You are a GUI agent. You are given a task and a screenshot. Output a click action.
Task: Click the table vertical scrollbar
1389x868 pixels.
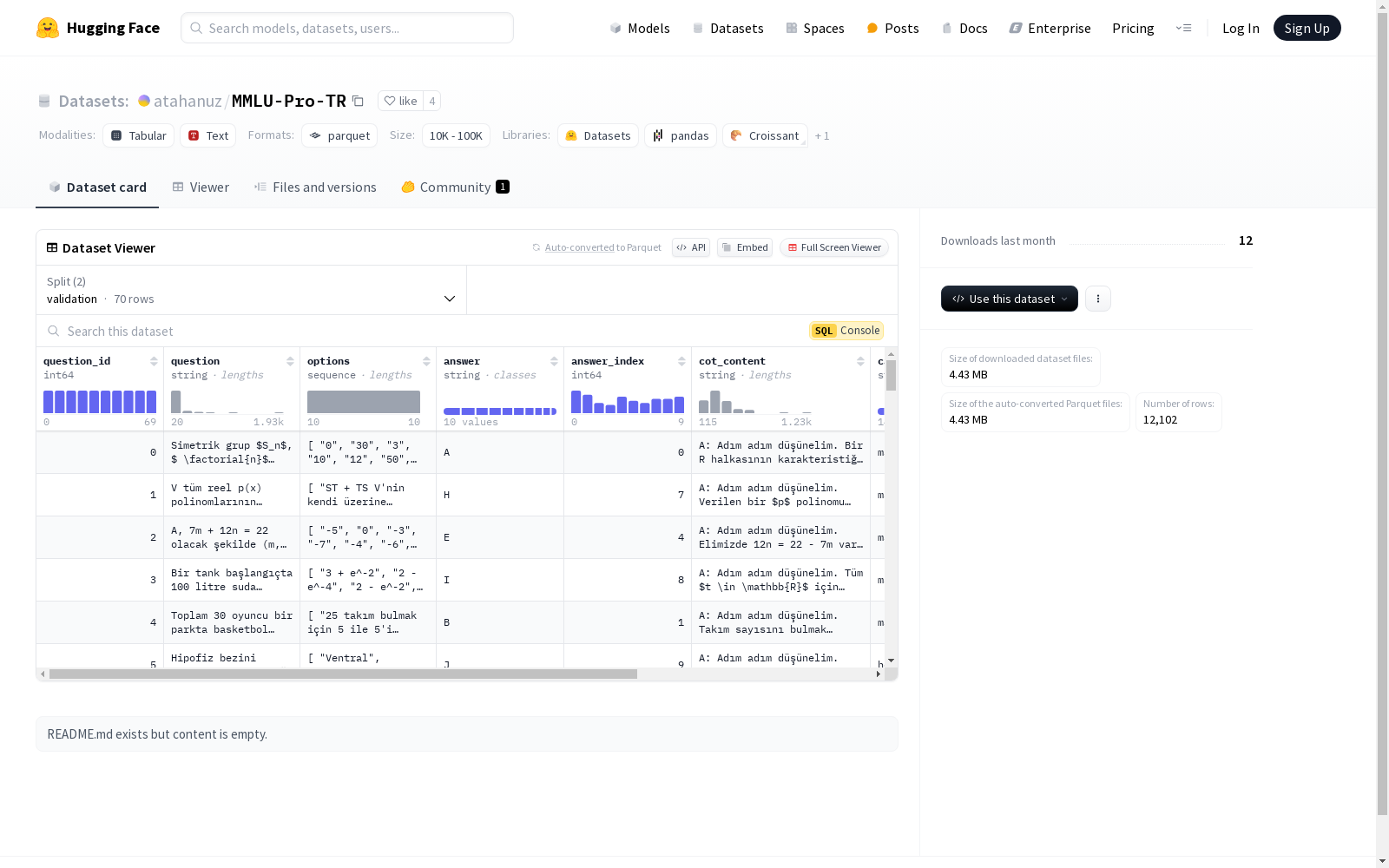(891, 375)
